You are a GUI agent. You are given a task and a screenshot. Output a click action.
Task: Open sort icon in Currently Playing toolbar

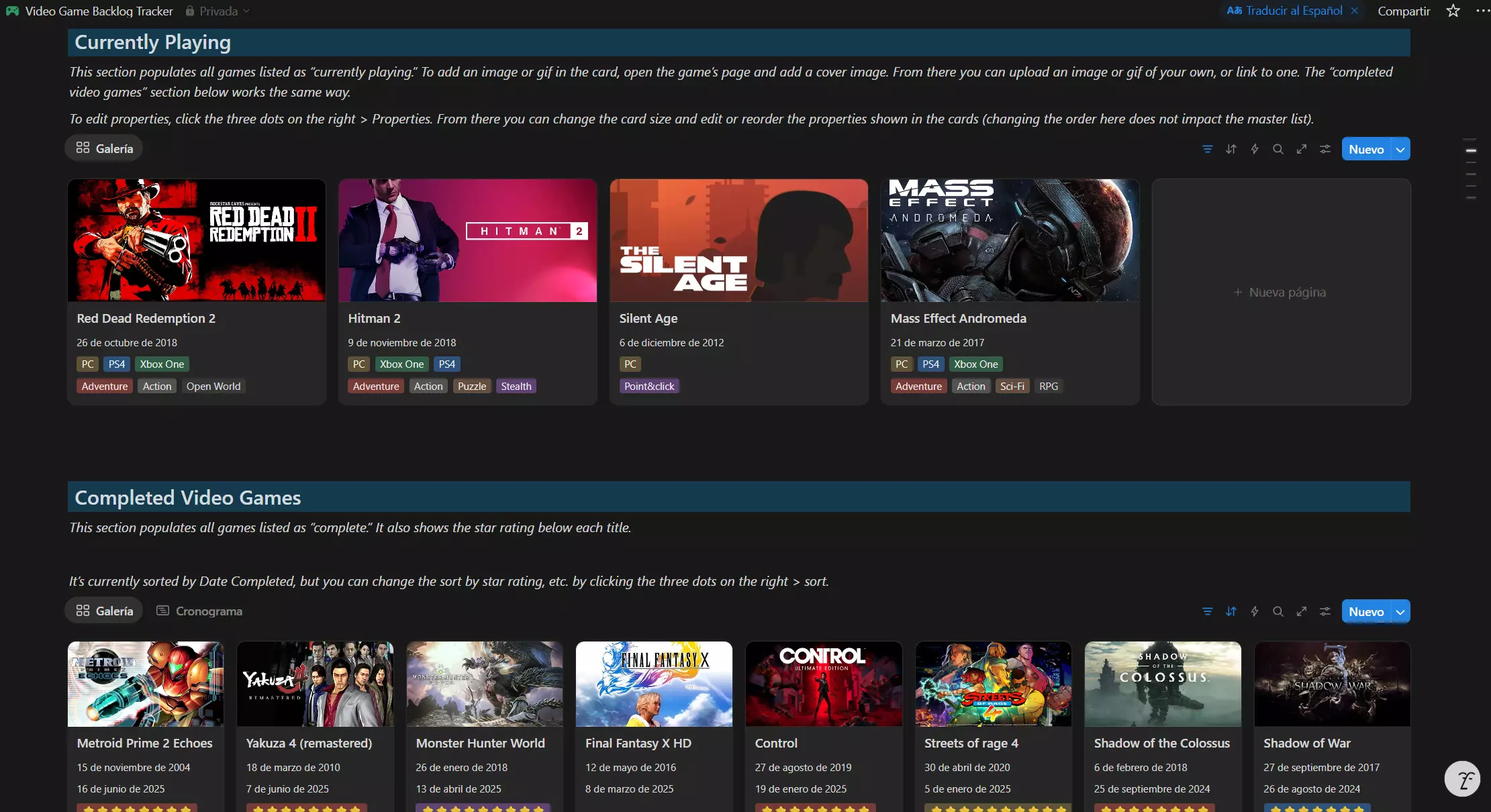1231,149
